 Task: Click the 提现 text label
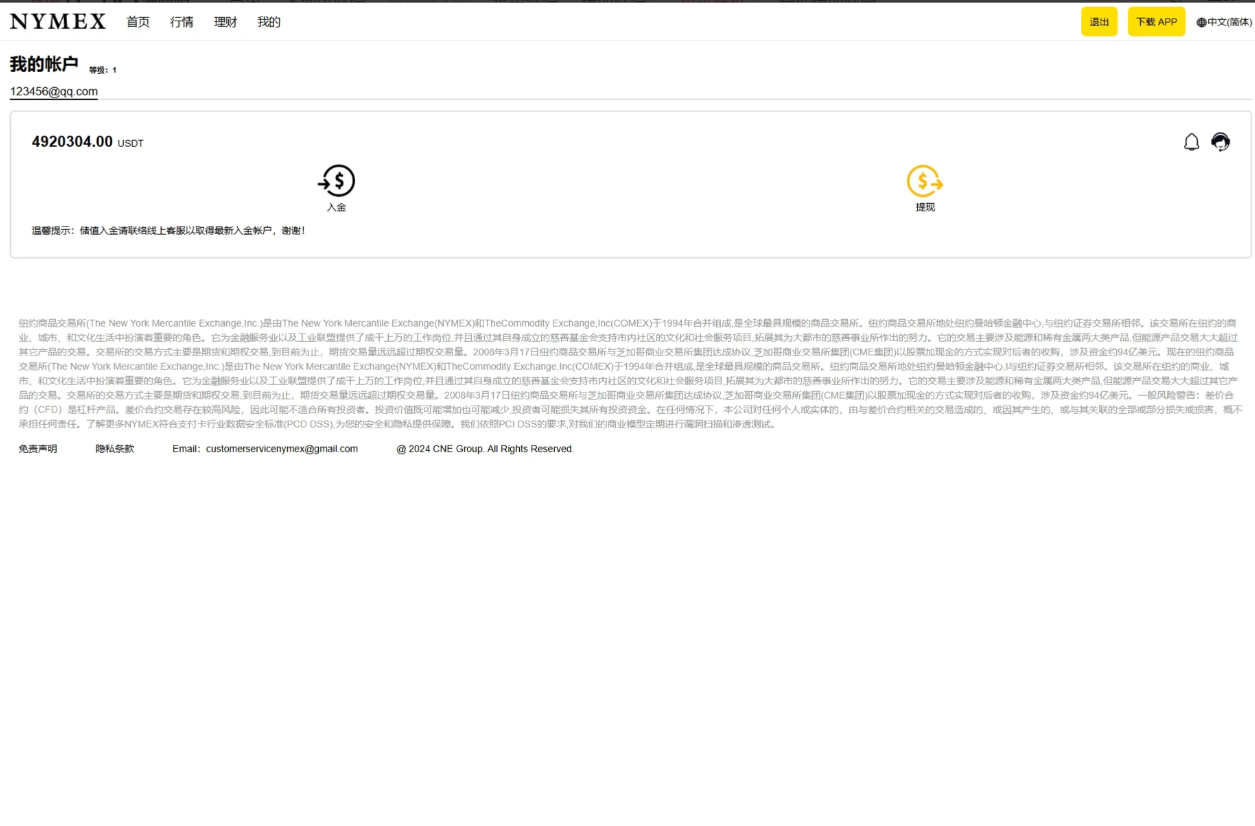[925, 207]
